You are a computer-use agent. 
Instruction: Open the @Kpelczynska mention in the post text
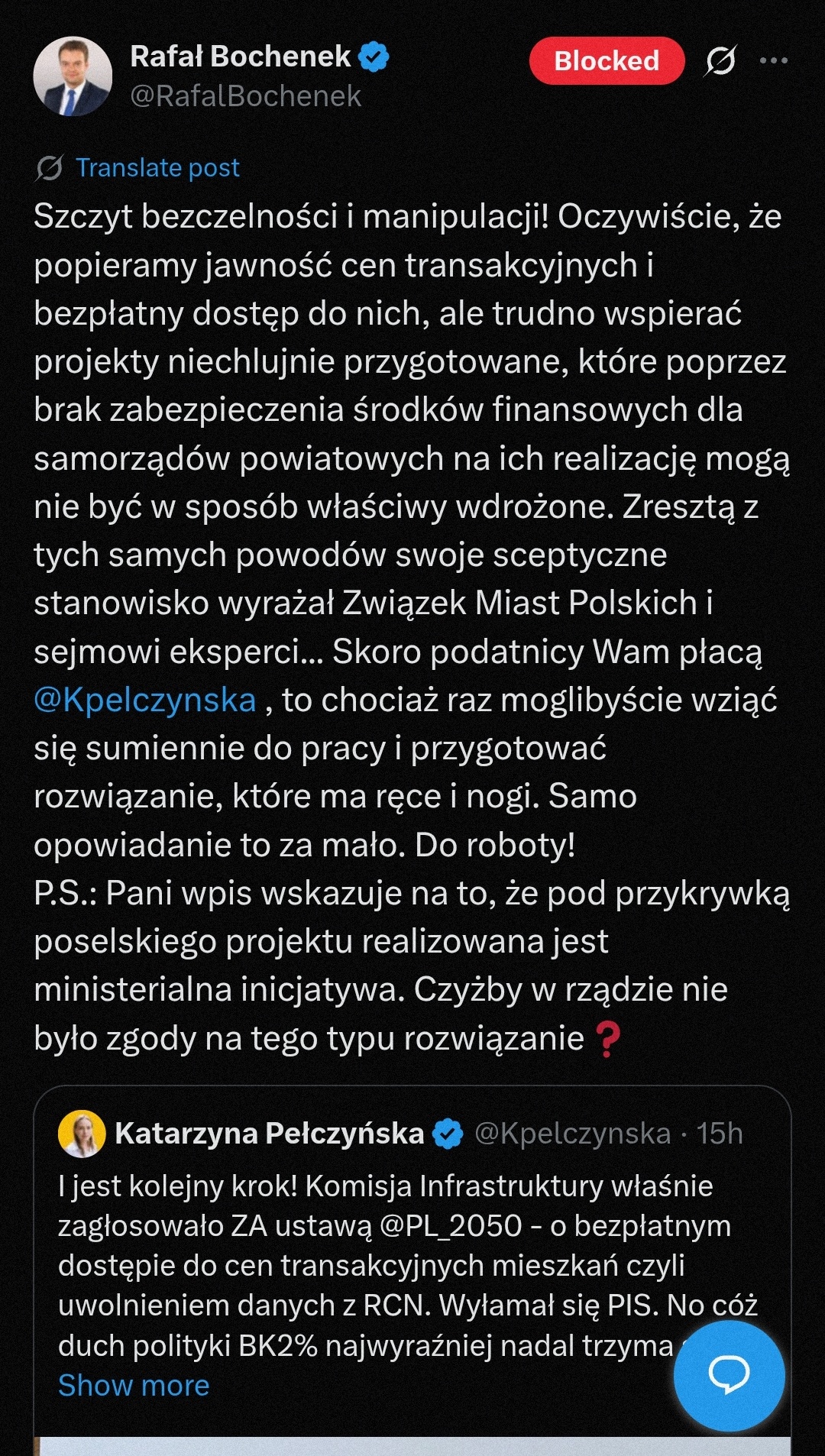click(x=145, y=700)
